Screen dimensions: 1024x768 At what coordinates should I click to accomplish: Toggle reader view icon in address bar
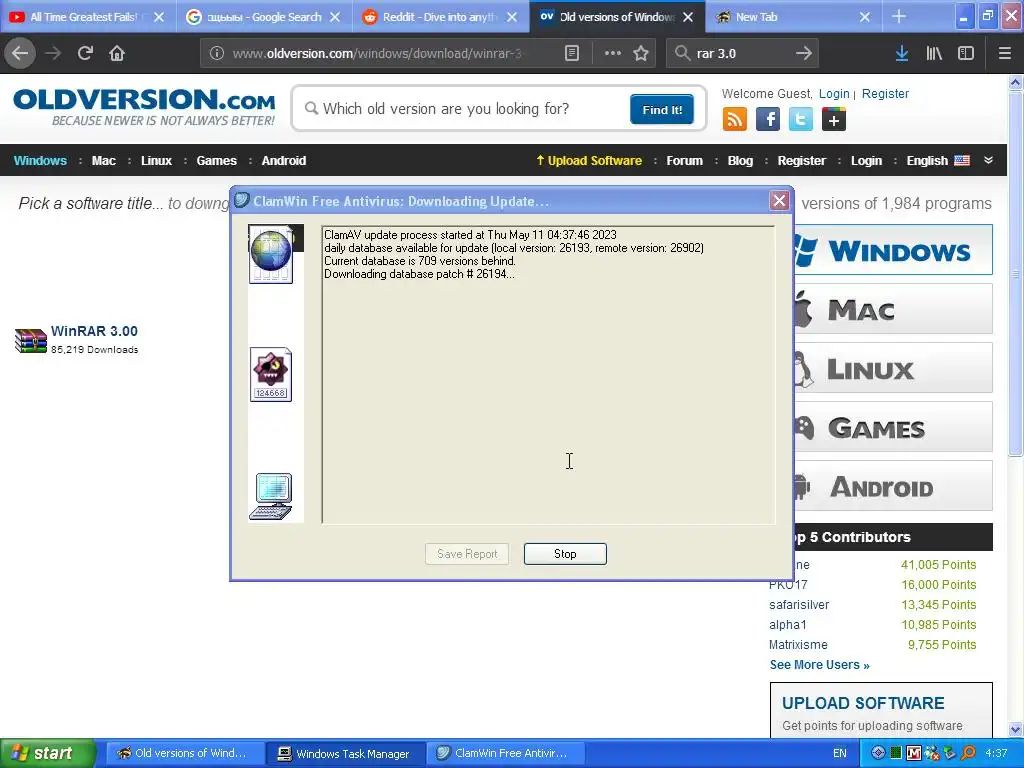(571, 54)
